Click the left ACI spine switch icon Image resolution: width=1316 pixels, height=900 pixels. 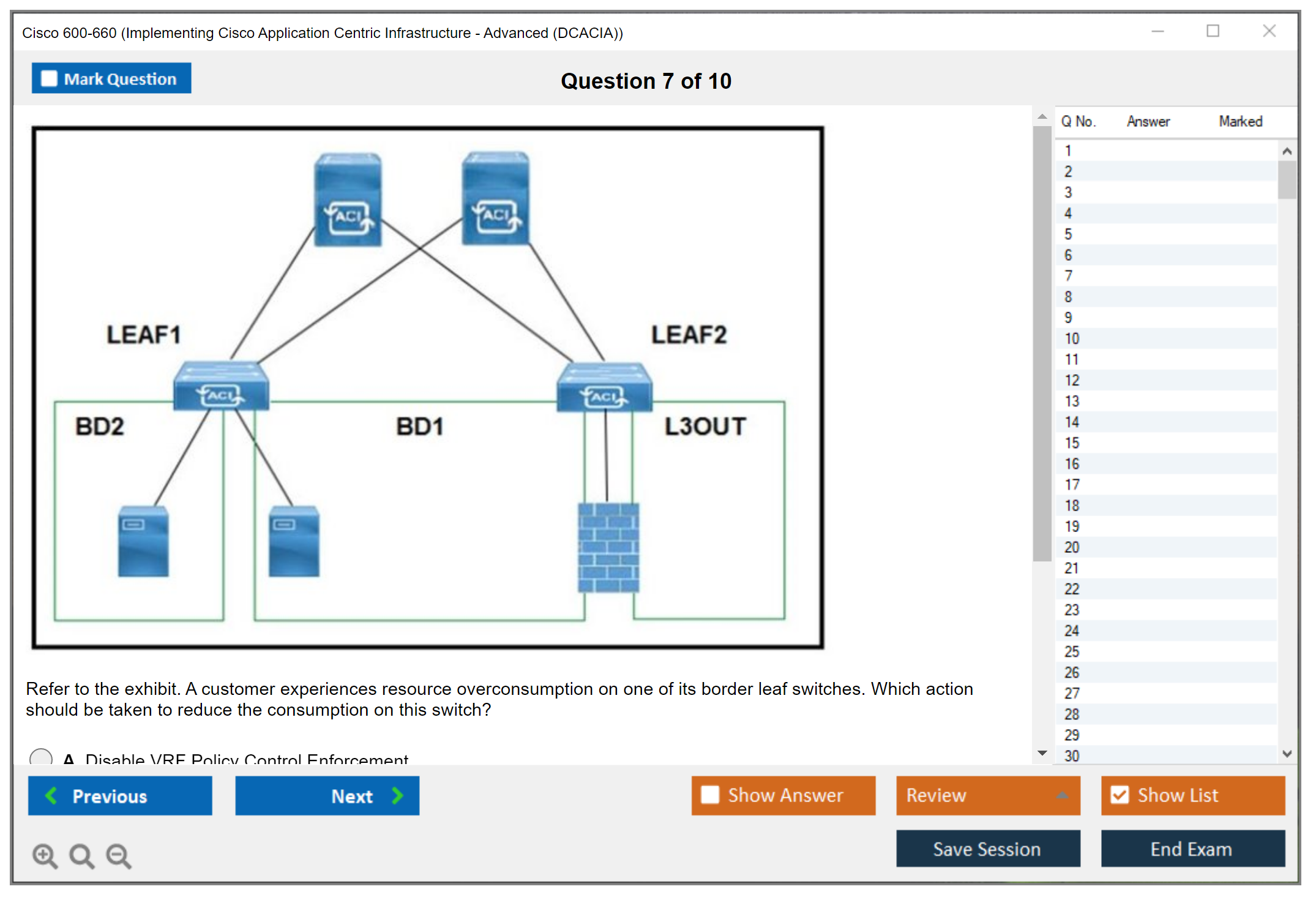click(348, 201)
